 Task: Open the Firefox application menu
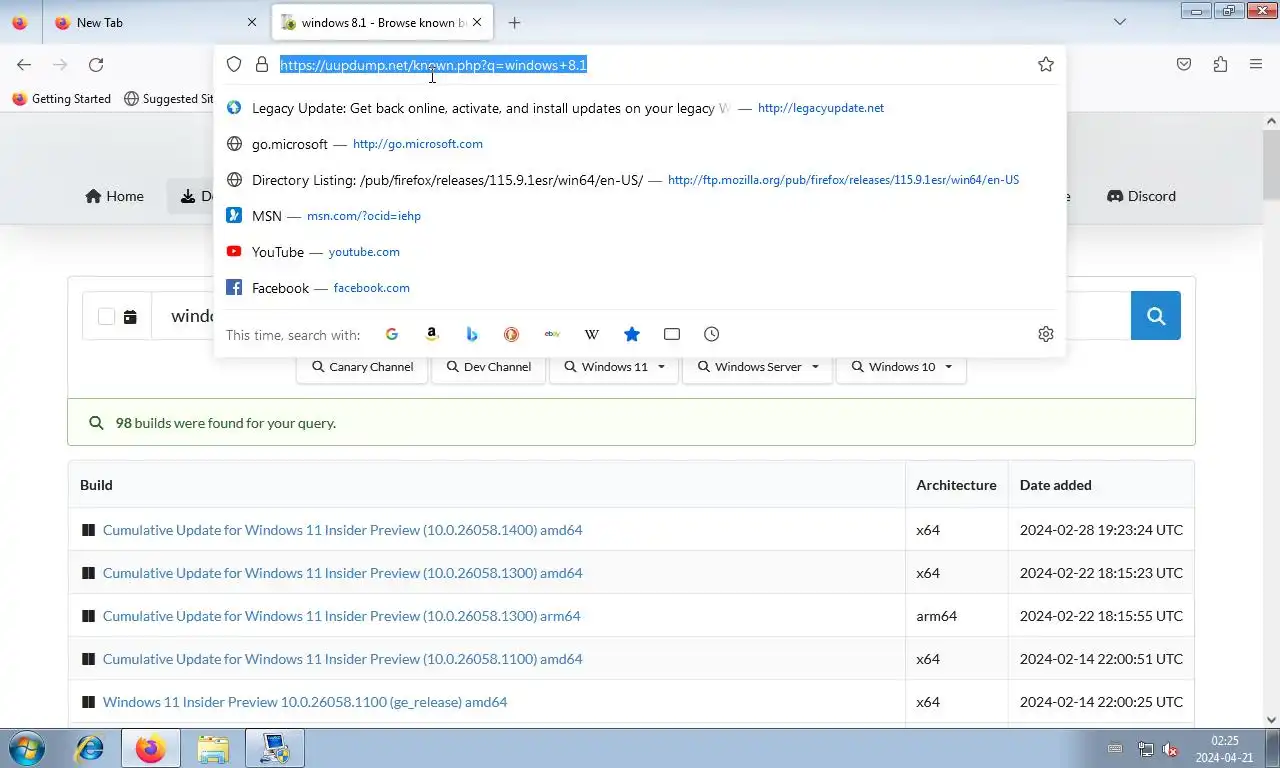tap(1256, 64)
